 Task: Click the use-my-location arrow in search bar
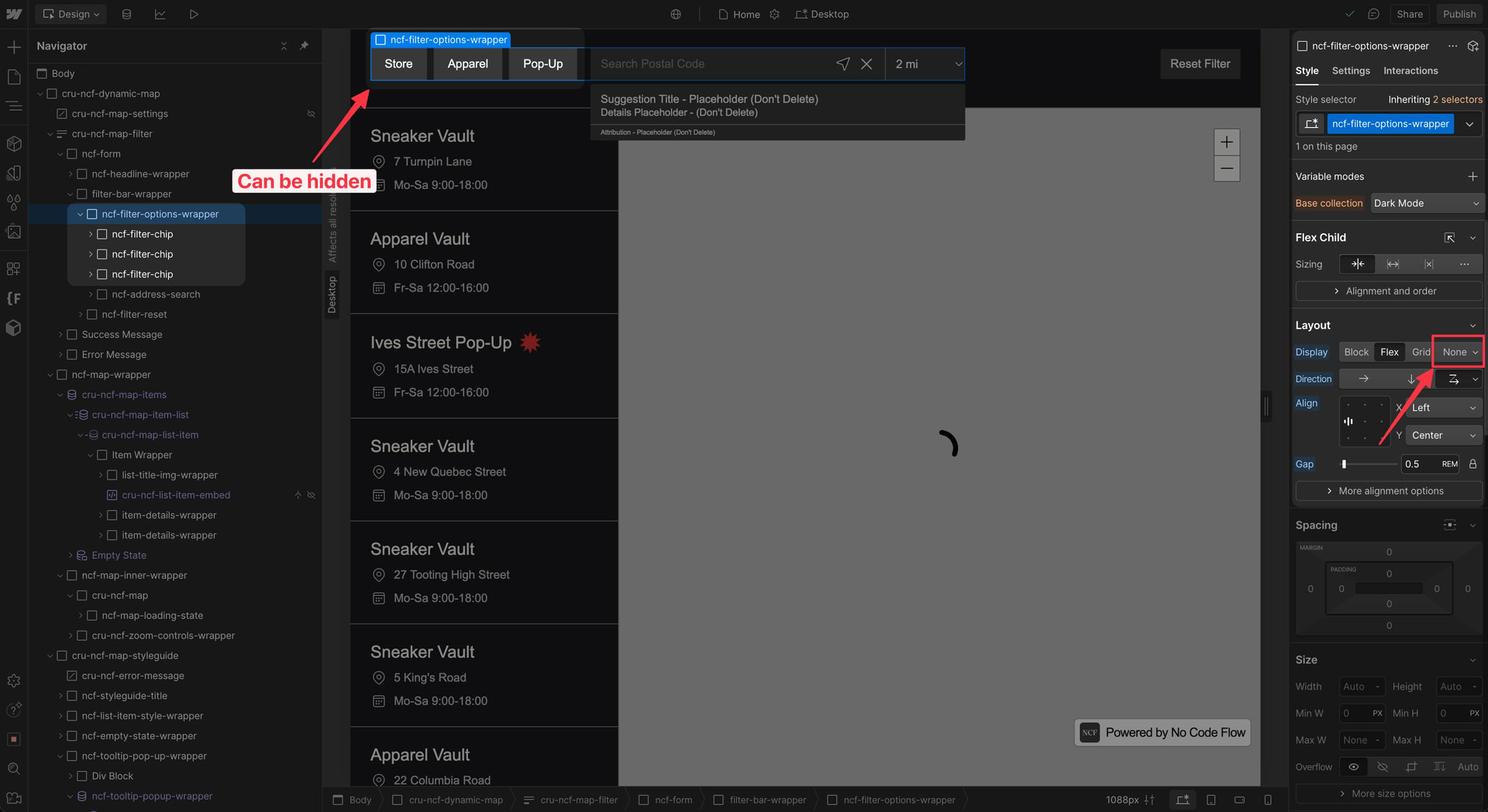coord(843,64)
